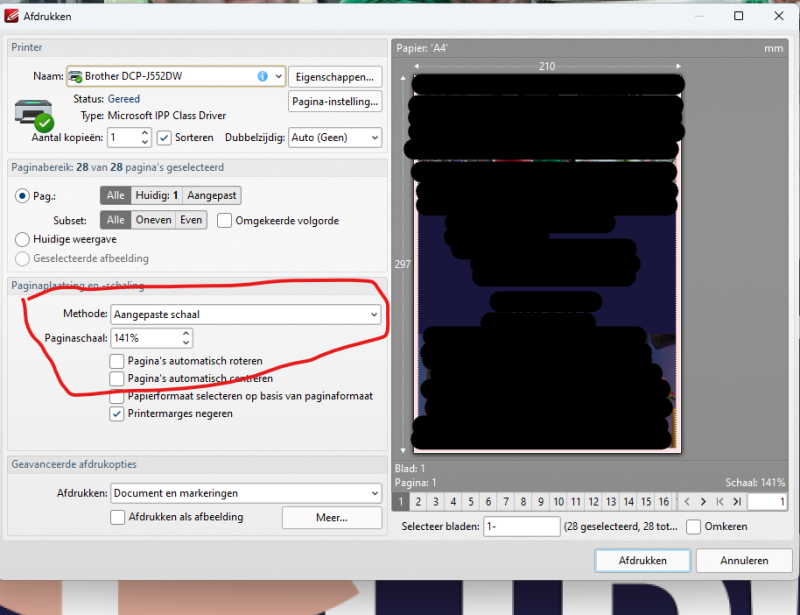Open the Afdrukken content dropdown
The width and height of the screenshot is (800, 615).
(245, 493)
